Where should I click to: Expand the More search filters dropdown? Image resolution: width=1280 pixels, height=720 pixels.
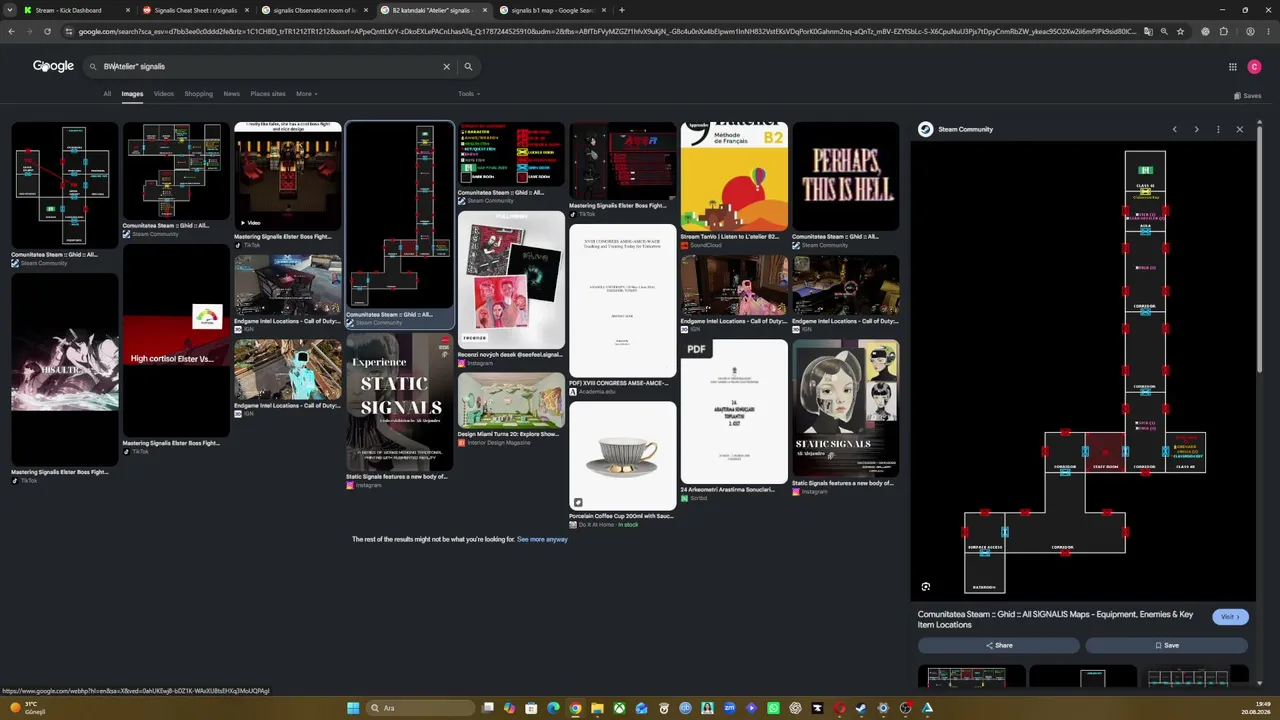point(306,94)
